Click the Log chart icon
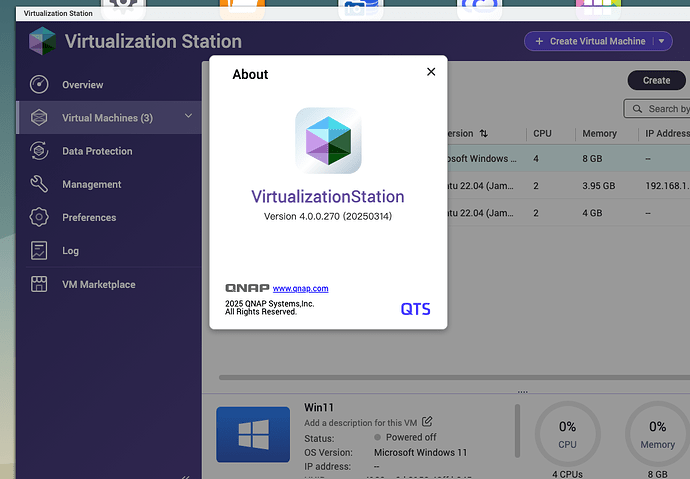The width and height of the screenshot is (690, 479). pos(39,250)
